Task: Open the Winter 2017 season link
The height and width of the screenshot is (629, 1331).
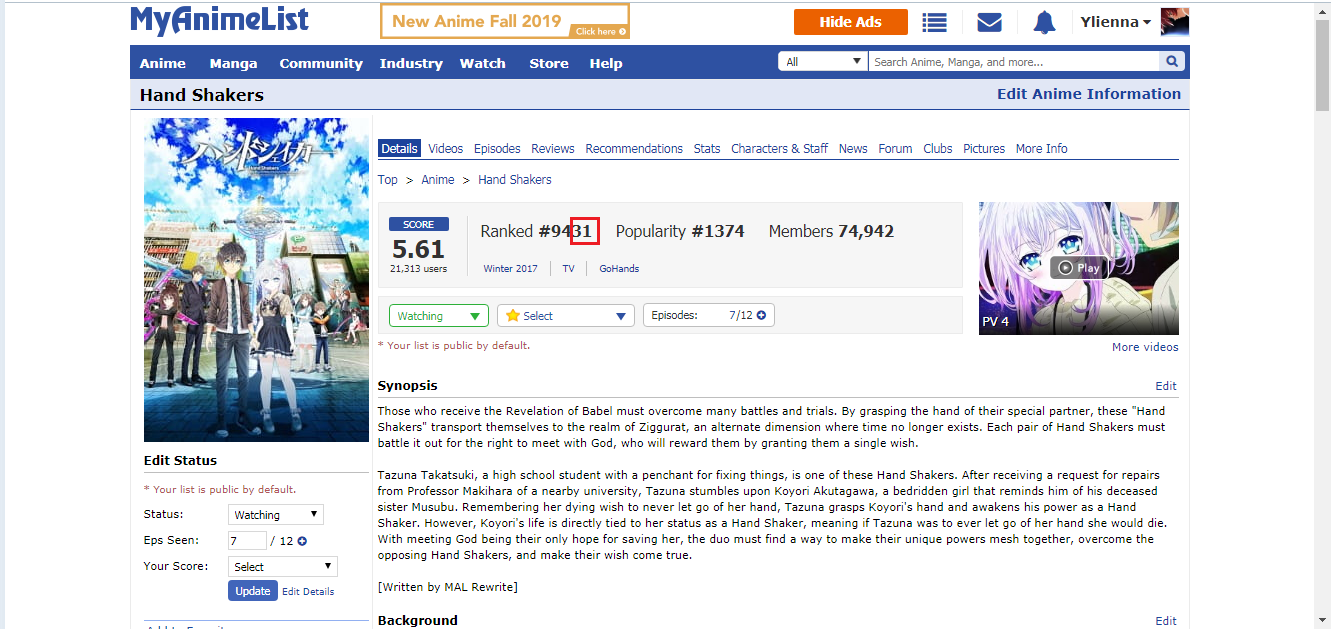Action: click(x=510, y=268)
